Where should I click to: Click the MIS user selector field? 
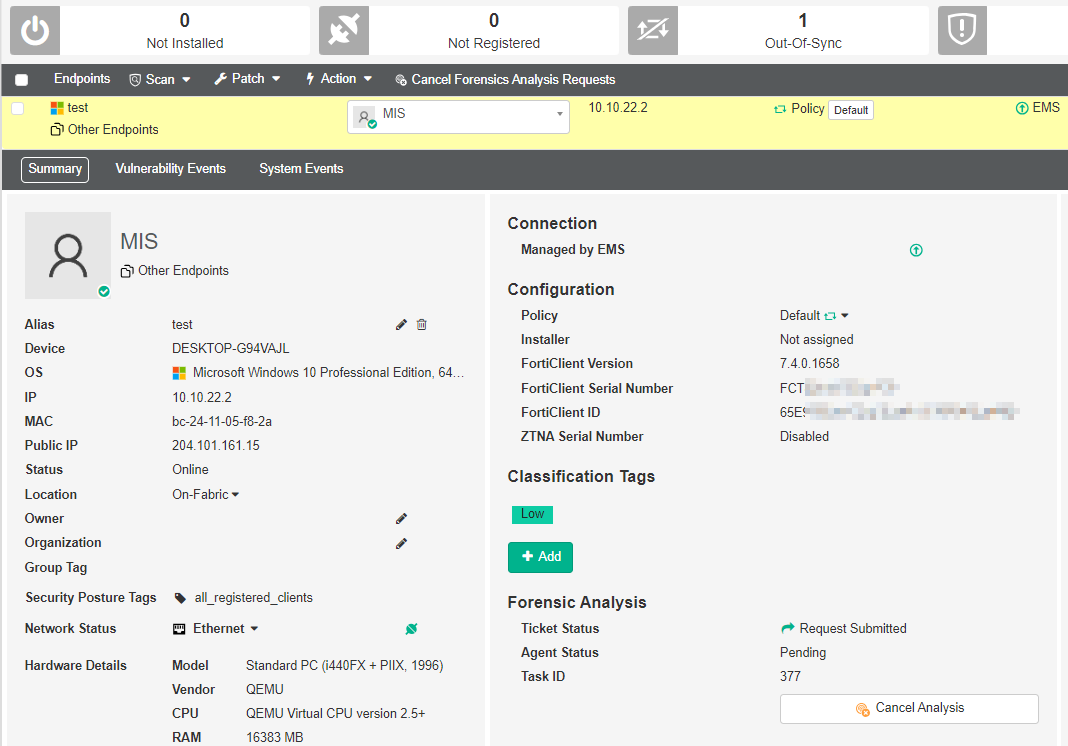click(x=458, y=116)
